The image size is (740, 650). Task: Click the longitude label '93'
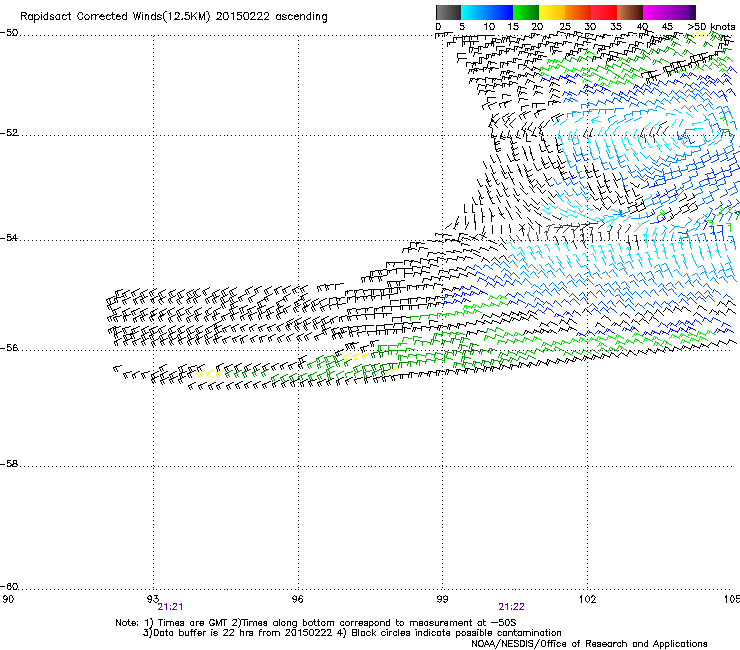[x=153, y=599]
